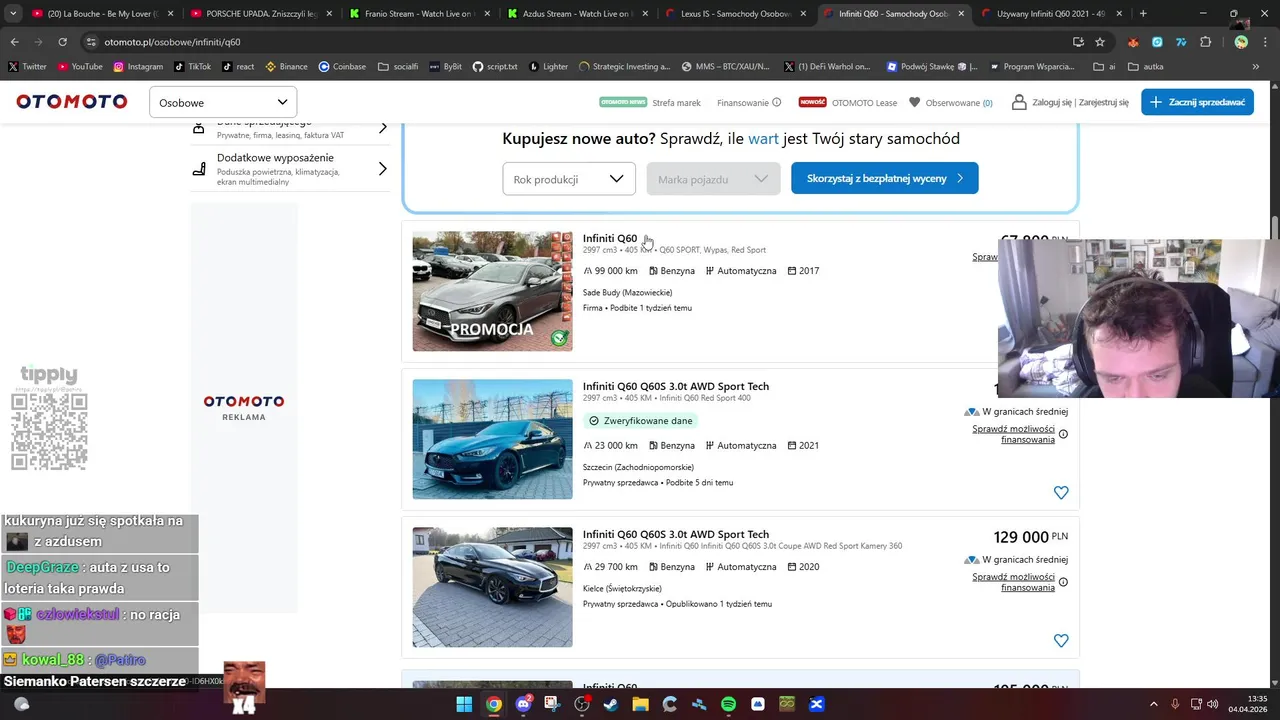
Task: Open Obserwowane heart icon
Action: (x=914, y=102)
